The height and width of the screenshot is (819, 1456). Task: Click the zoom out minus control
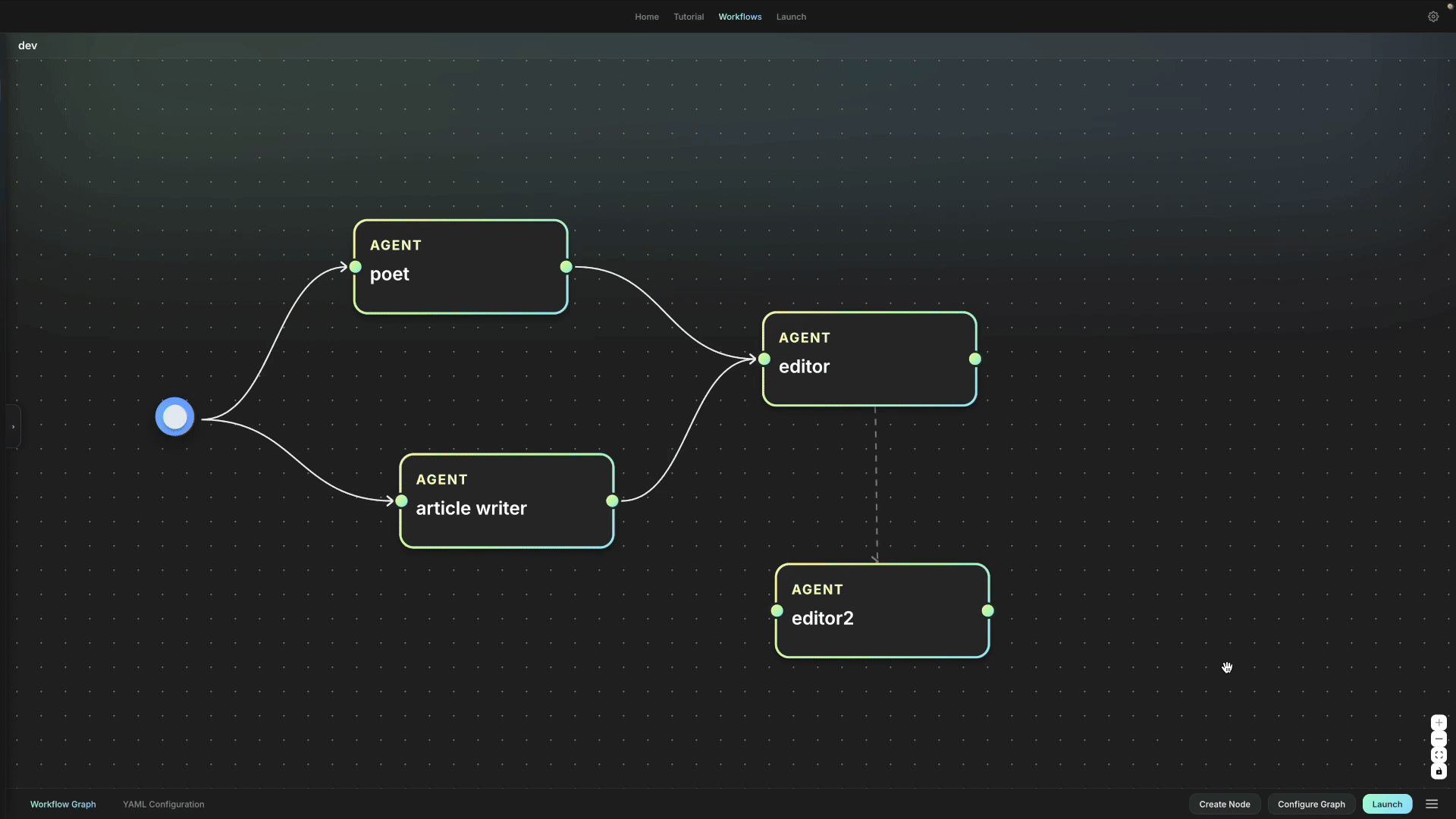1439,739
